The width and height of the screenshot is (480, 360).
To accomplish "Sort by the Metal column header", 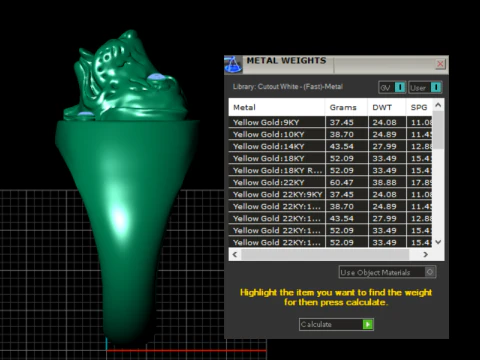I will point(277,107).
